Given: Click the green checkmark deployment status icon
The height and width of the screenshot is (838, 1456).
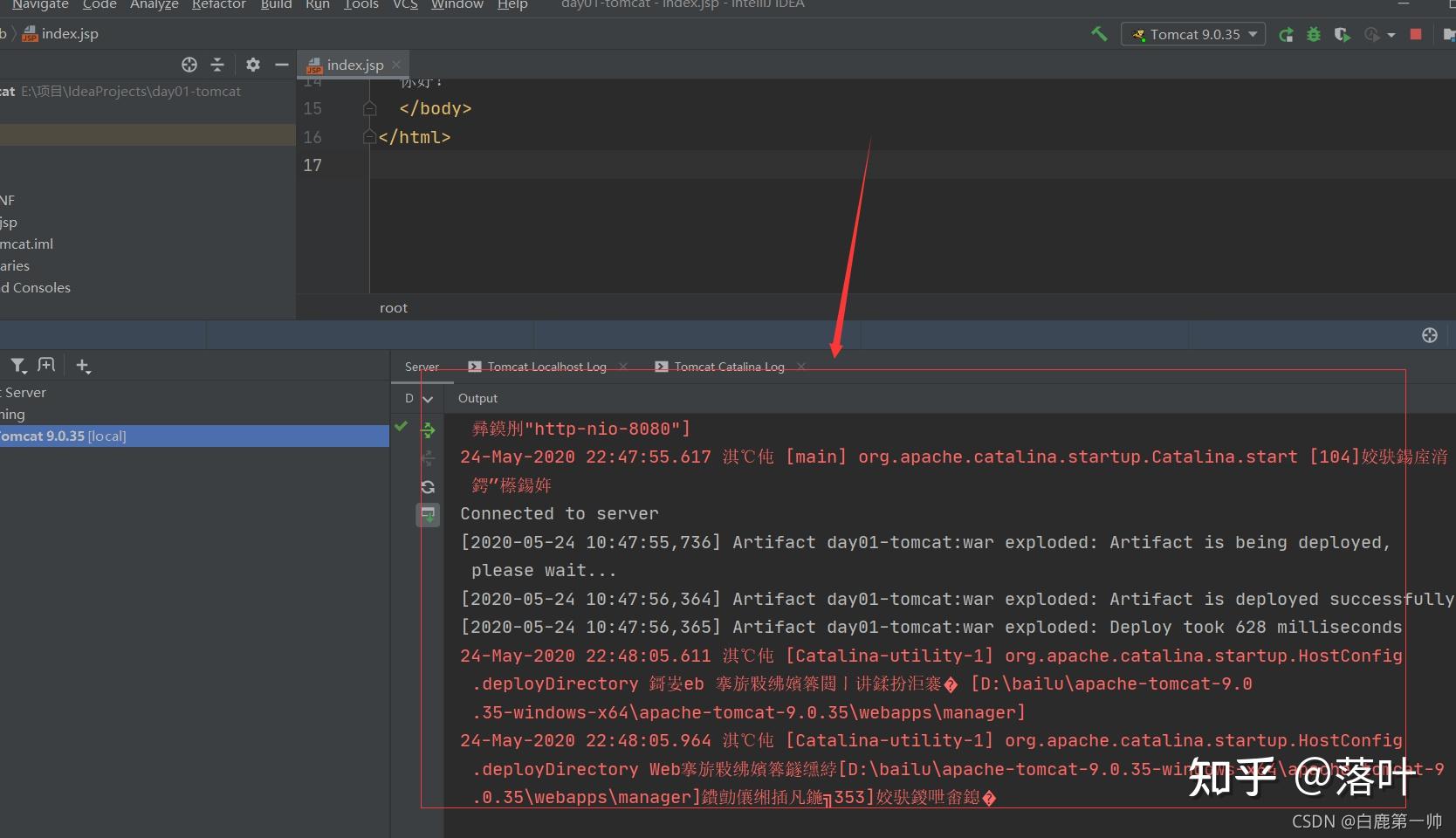Looking at the screenshot, I should click(x=402, y=426).
